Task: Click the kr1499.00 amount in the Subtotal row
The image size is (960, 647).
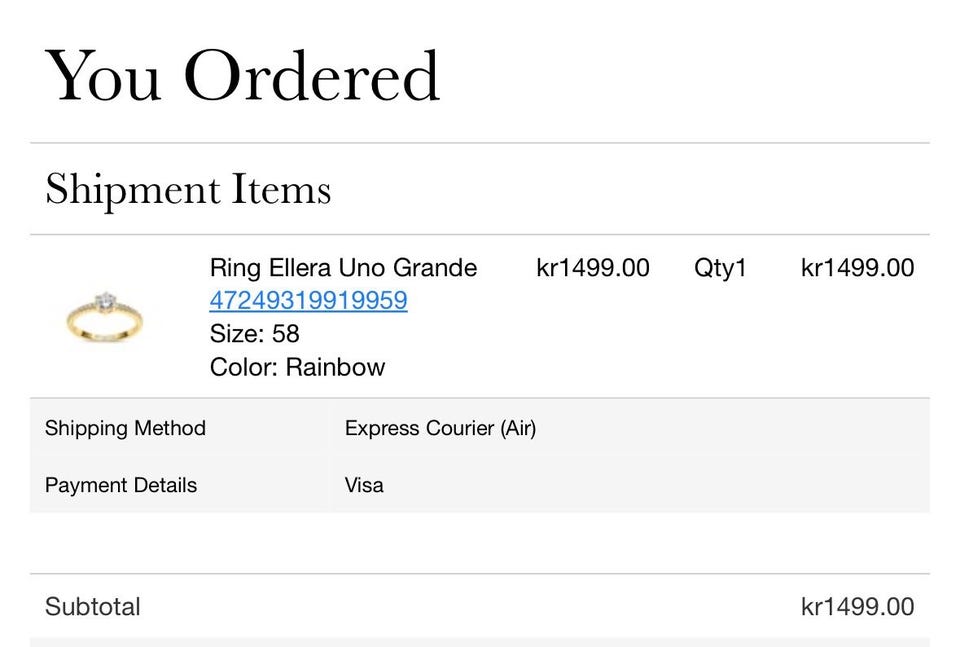Action: [857, 607]
